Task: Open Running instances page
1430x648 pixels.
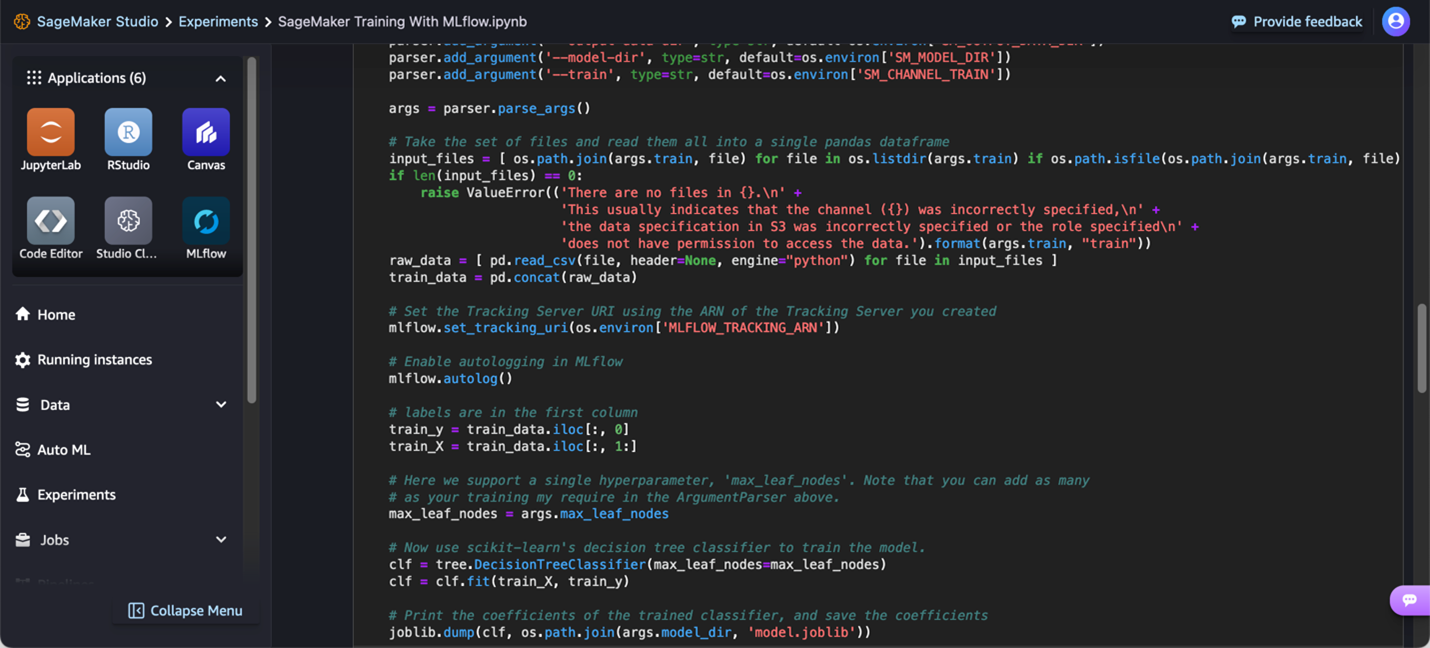Action: [95, 359]
